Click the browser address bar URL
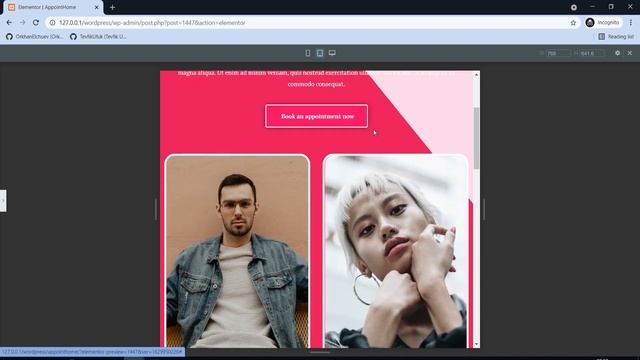640x360 pixels. [x=152, y=23]
